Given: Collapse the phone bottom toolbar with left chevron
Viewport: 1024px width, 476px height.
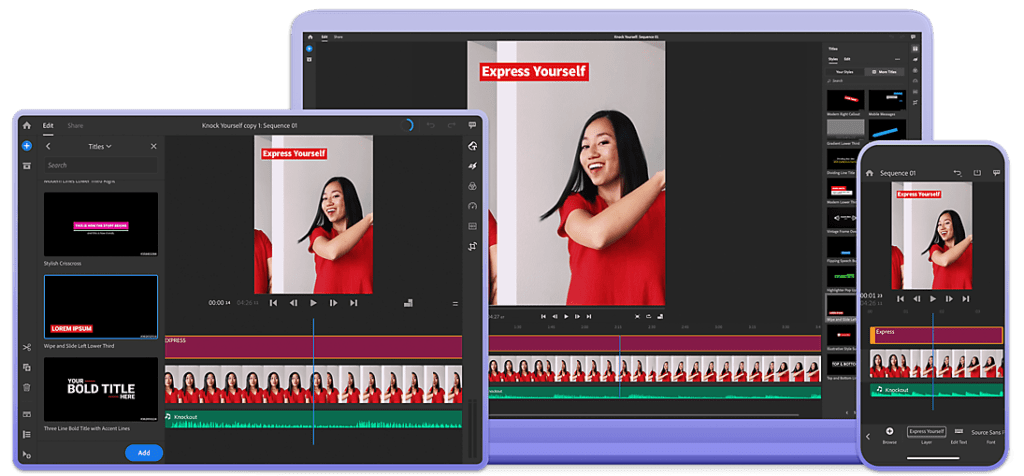Looking at the screenshot, I should [867, 436].
